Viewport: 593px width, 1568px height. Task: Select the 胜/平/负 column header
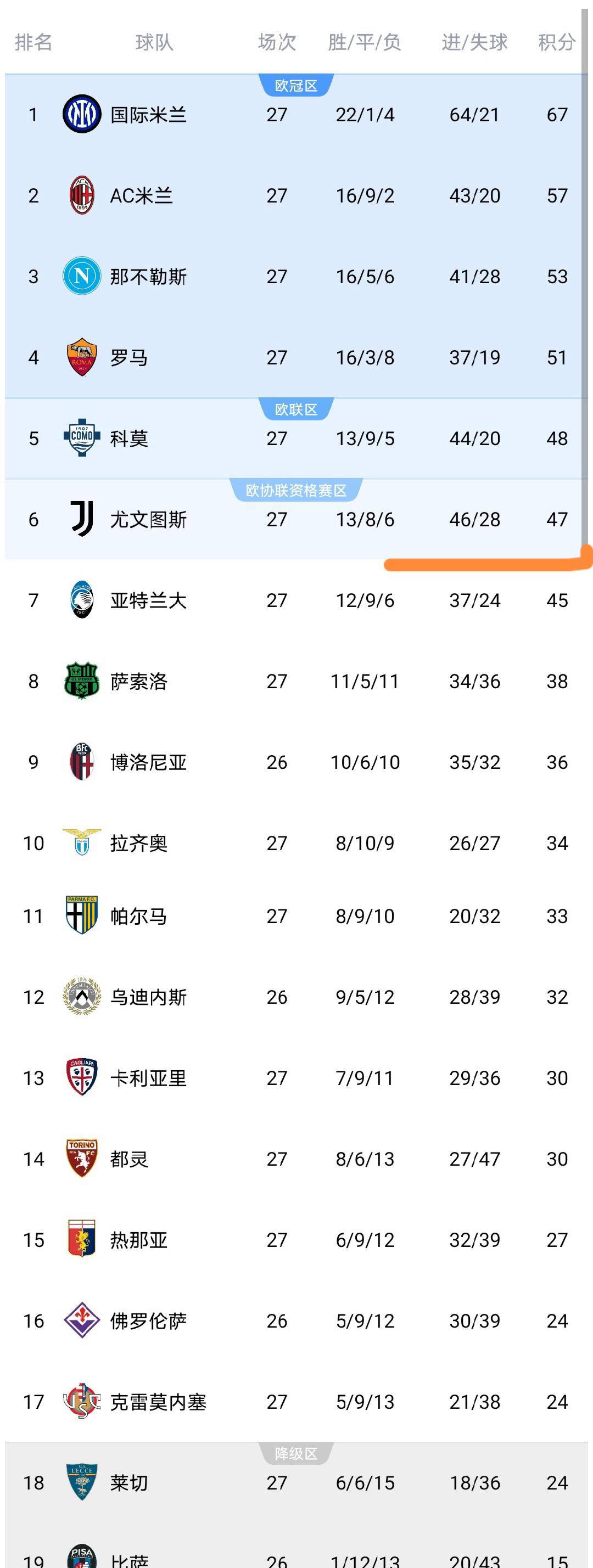(x=365, y=42)
